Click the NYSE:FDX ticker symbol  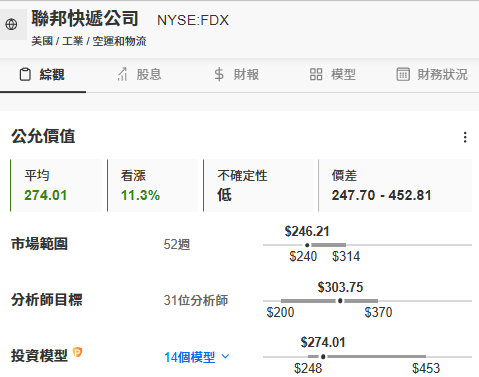(193, 21)
